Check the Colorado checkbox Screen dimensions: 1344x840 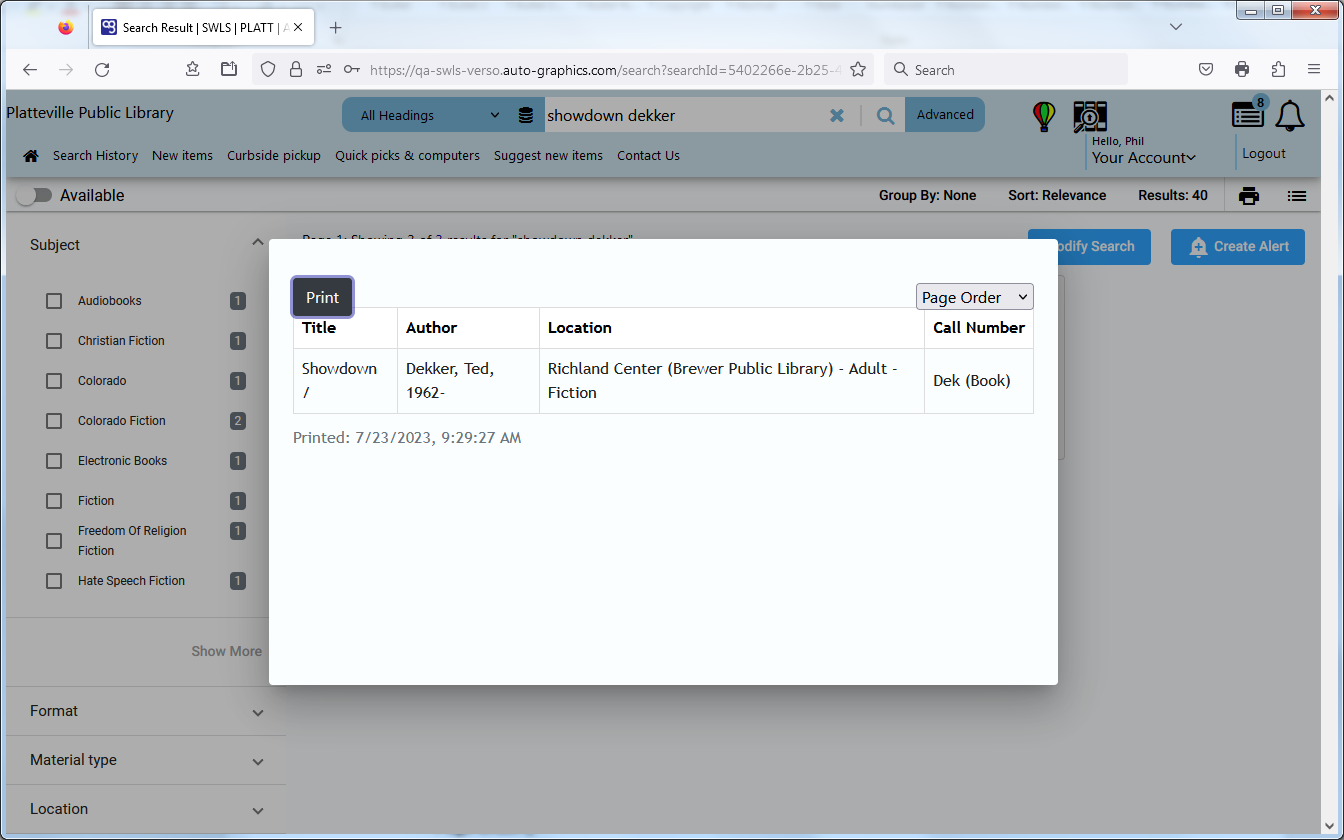[x=54, y=381]
